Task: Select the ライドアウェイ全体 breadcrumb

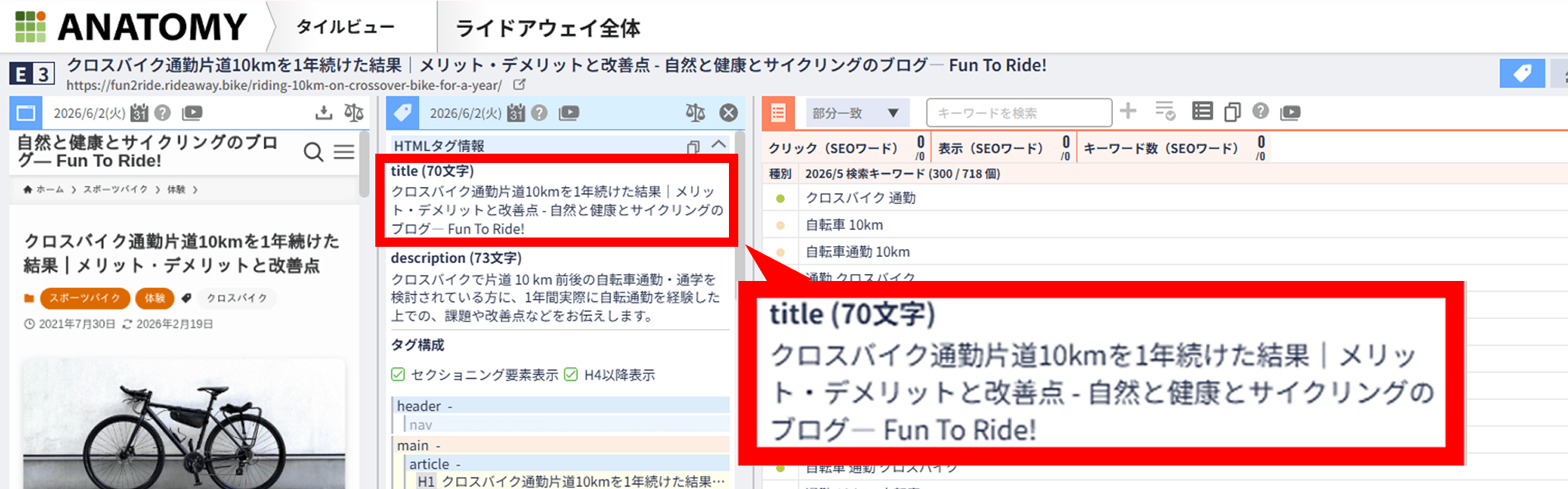Action: tap(547, 29)
